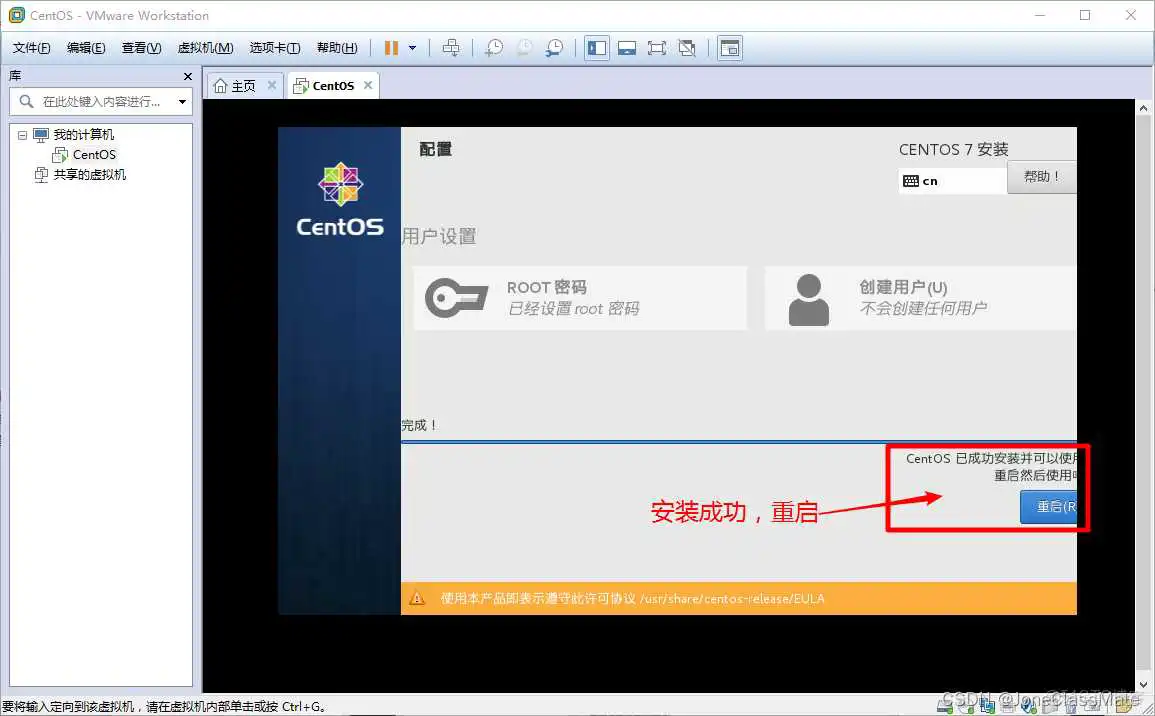Expand the suspend button dropdown arrow
The image size is (1155, 716).
tap(412, 47)
